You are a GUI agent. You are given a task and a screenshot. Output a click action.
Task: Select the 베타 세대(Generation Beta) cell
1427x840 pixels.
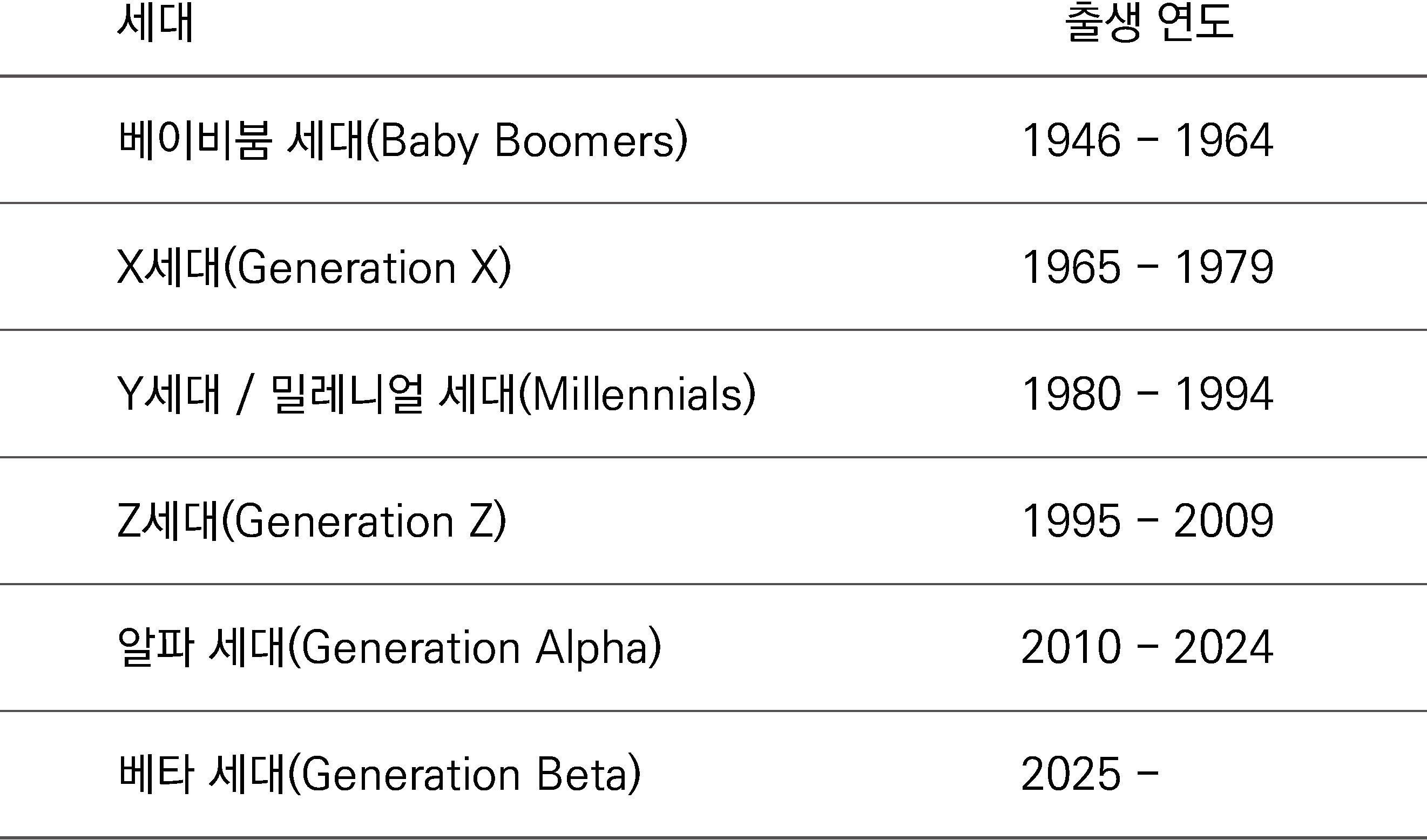380,774
